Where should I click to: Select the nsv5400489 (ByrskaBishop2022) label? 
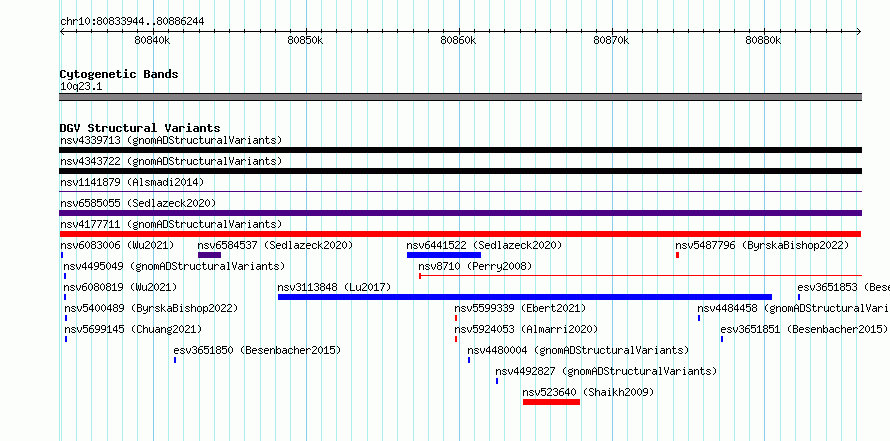[151, 308]
